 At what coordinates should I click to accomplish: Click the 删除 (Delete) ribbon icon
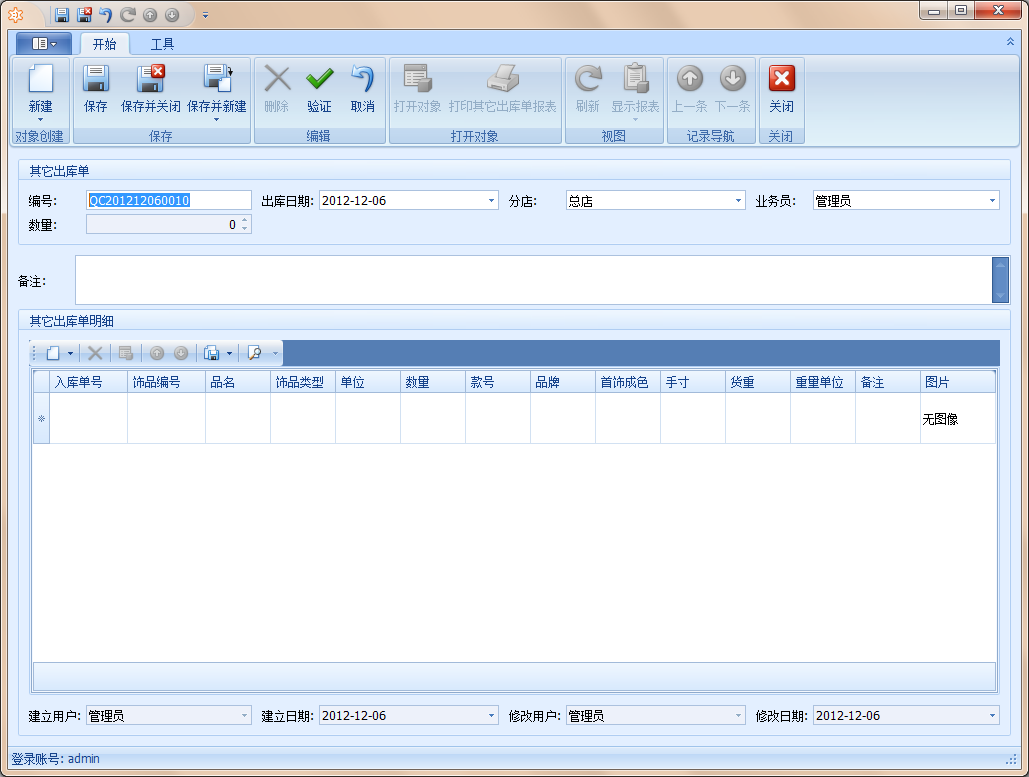point(277,79)
